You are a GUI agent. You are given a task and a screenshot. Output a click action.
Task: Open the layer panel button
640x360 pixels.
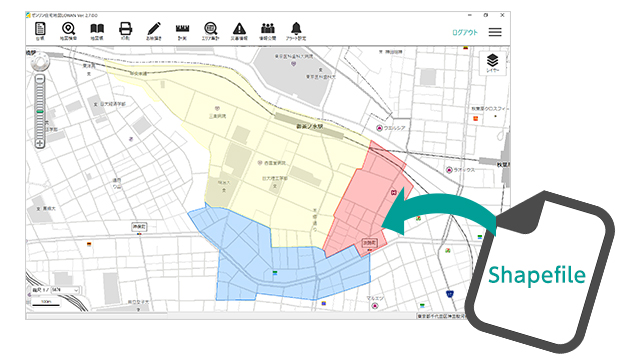click(493, 63)
